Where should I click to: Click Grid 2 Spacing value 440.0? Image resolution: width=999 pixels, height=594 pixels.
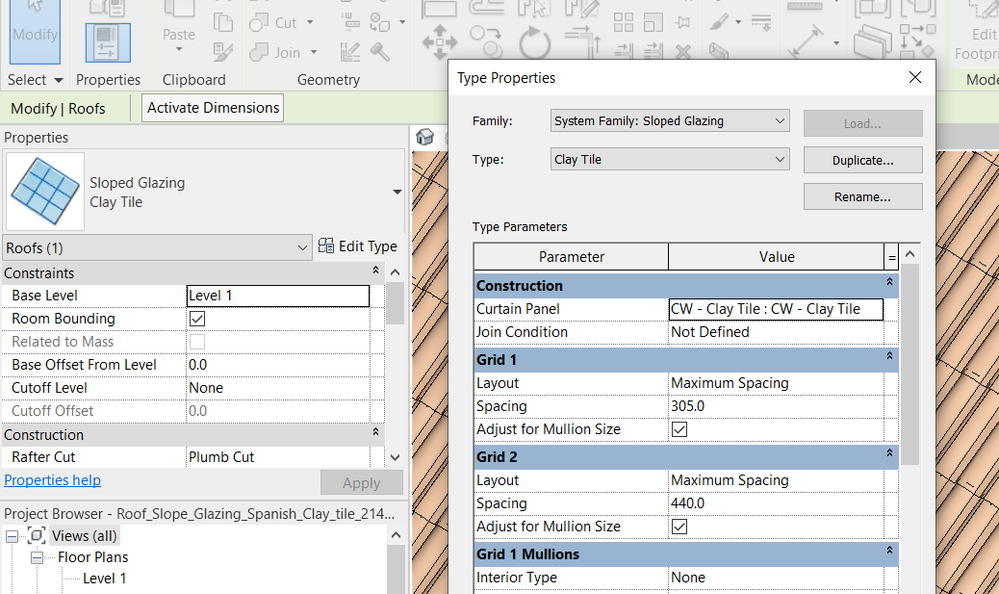pyautogui.click(x=776, y=503)
